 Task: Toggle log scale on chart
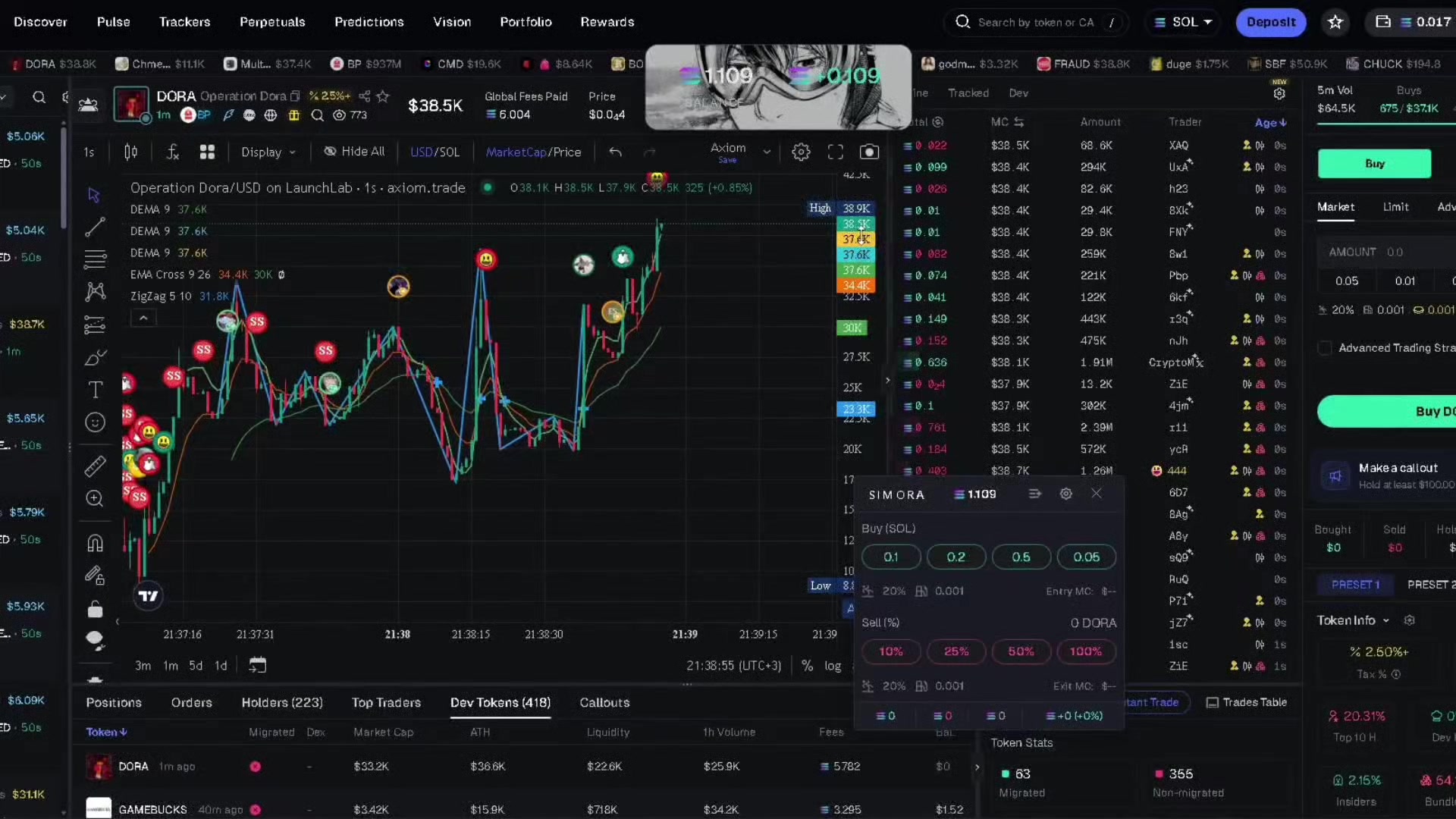click(833, 666)
